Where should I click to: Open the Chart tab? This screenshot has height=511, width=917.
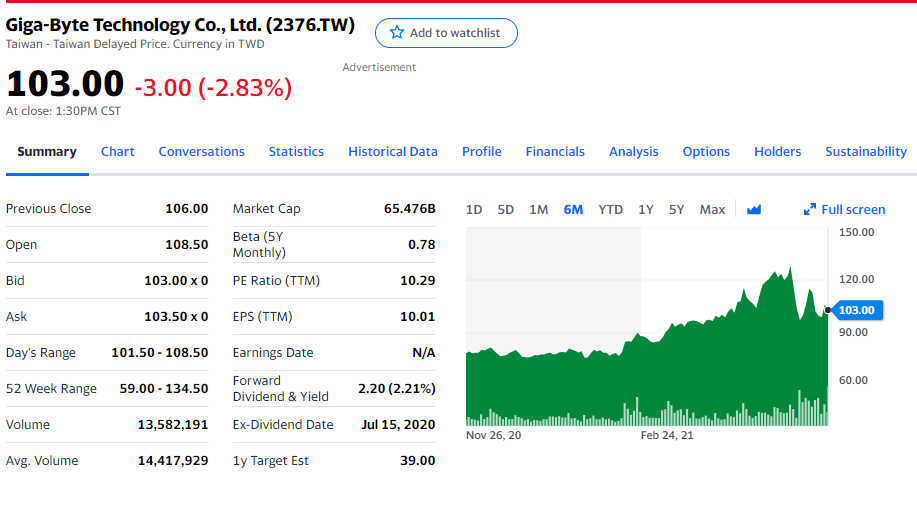coord(118,151)
